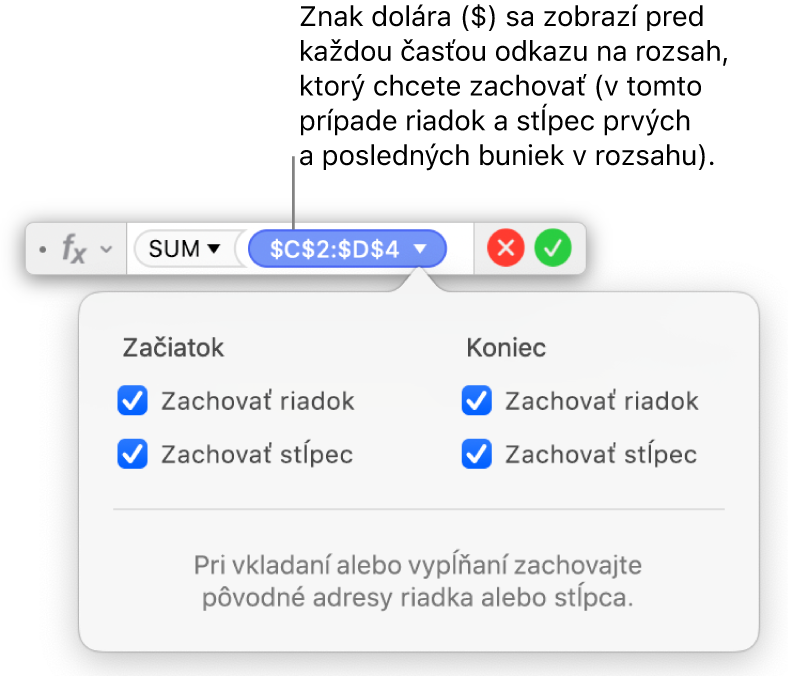Click 'Zachovať riadok' label text under Začiatok
788x676 pixels.
point(257,402)
